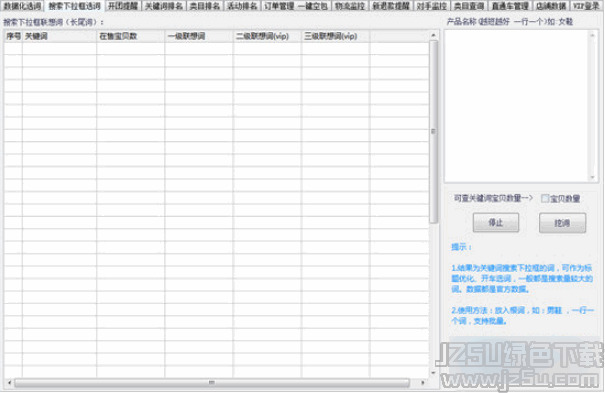Click the 可查关键词宝贝数量 label
Screen dimensions: 605x393
pyautogui.click(x=493, y=198)
